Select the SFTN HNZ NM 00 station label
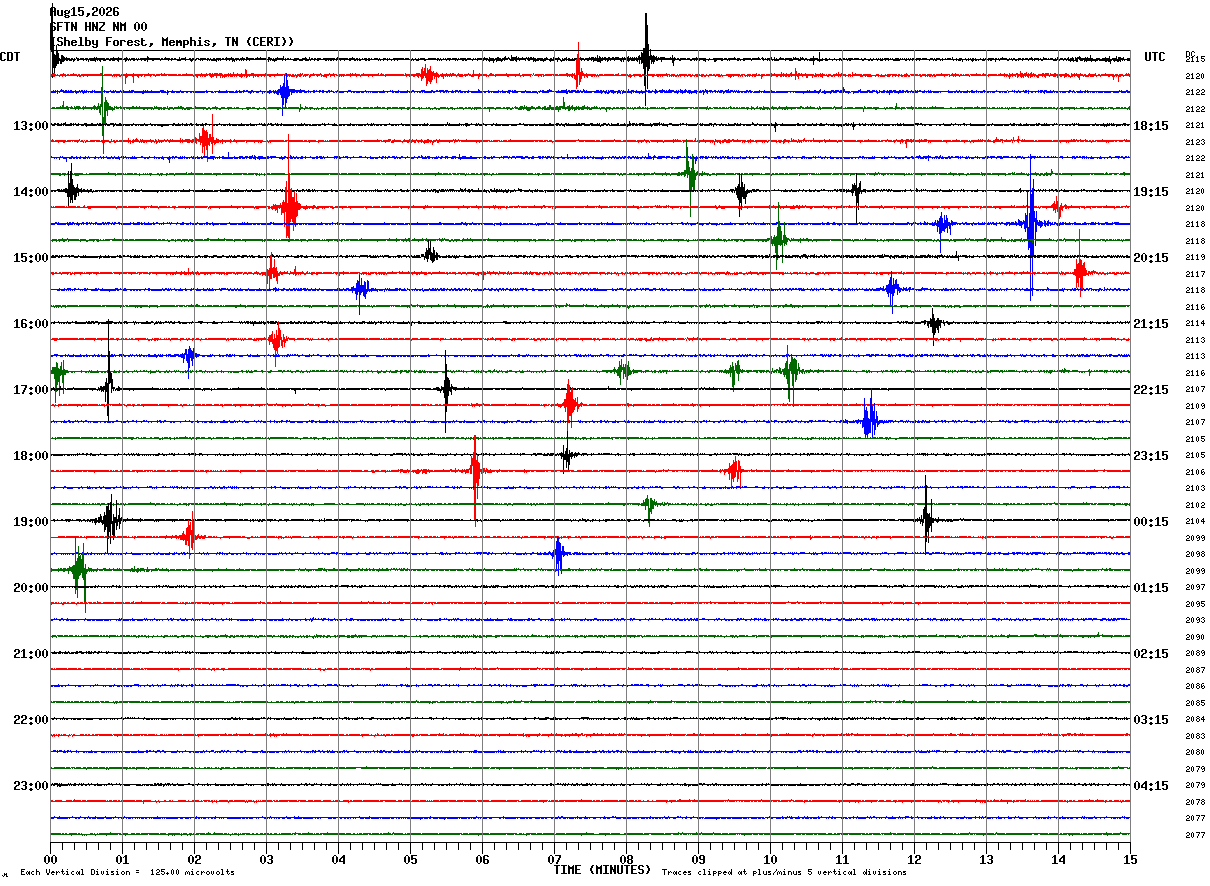 click(x=98, y=27)
